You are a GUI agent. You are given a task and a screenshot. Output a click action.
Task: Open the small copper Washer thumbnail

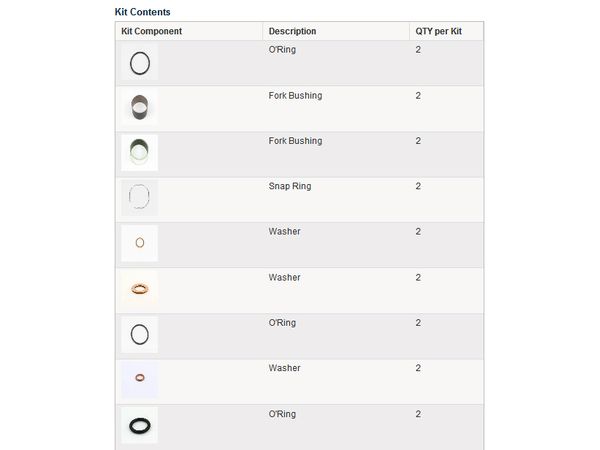(140, 243)
